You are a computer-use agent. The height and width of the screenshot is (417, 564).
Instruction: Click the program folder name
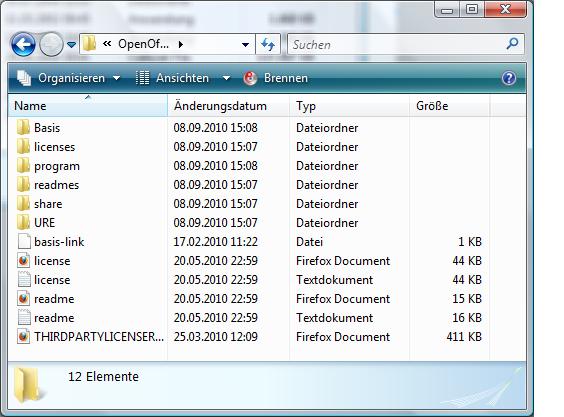click(x=57, y=166)
